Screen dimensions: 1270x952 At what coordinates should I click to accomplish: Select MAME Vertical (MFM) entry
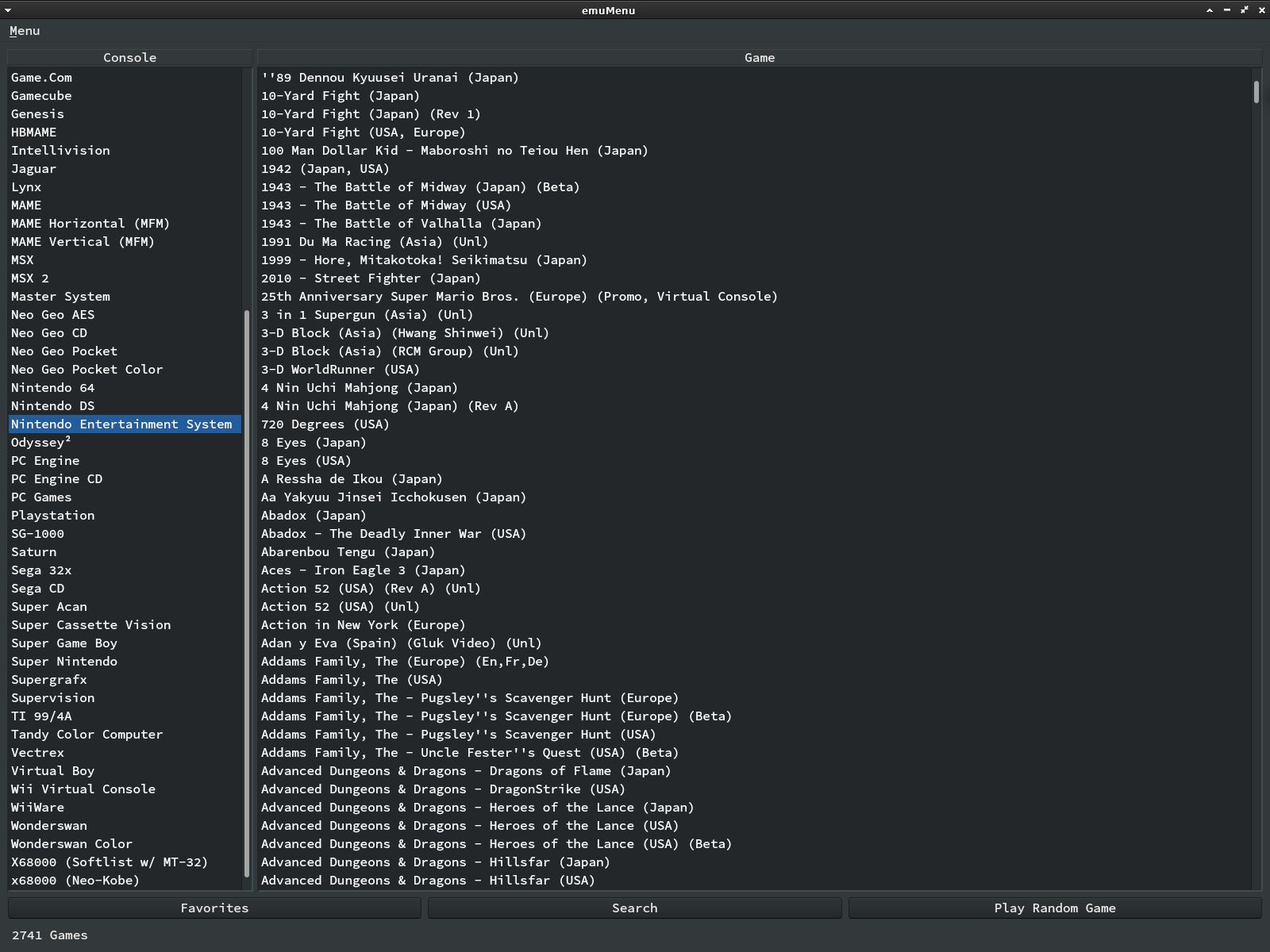(x=125, y=242)
